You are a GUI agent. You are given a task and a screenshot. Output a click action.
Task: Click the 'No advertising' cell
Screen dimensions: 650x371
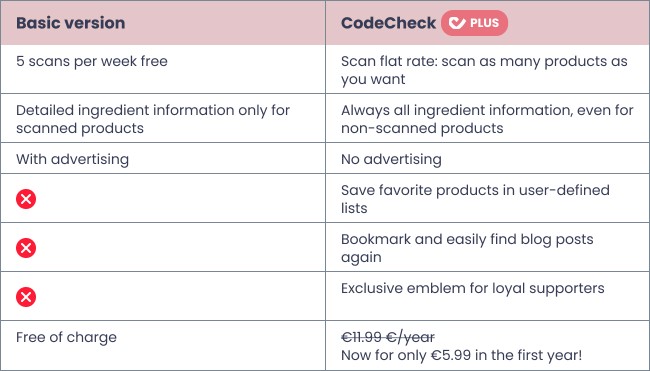[x=391, y=159]
